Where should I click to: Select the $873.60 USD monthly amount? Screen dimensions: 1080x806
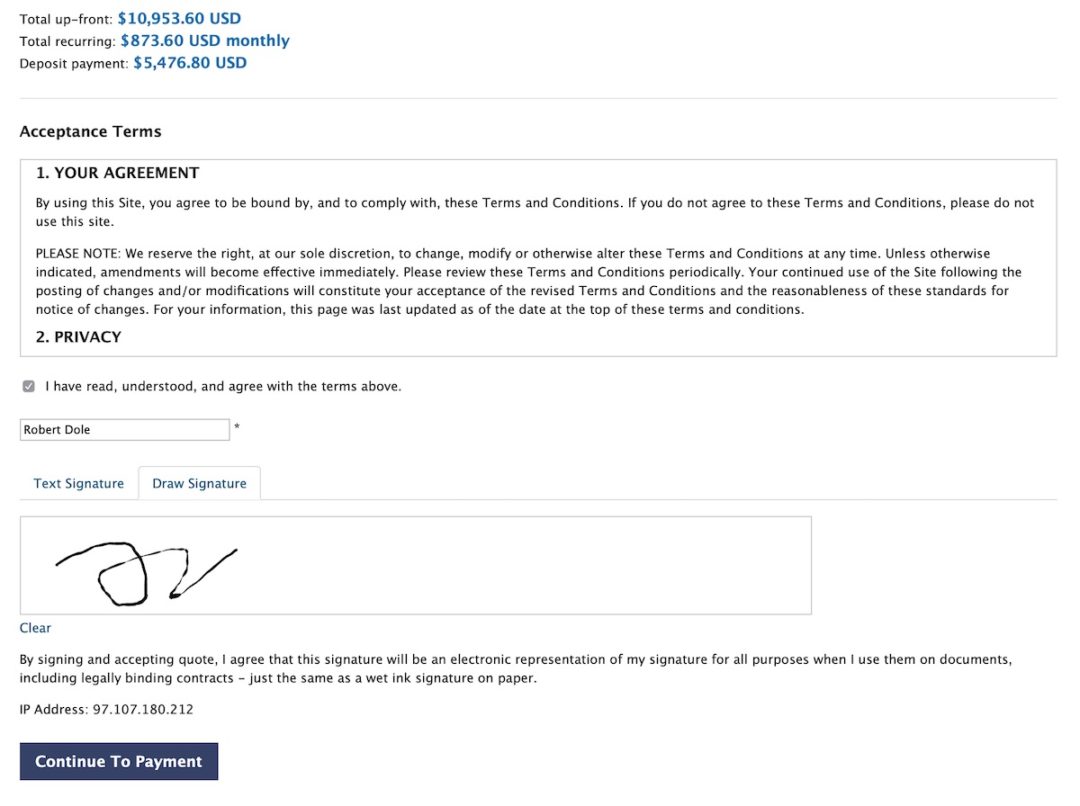[205, 41]
